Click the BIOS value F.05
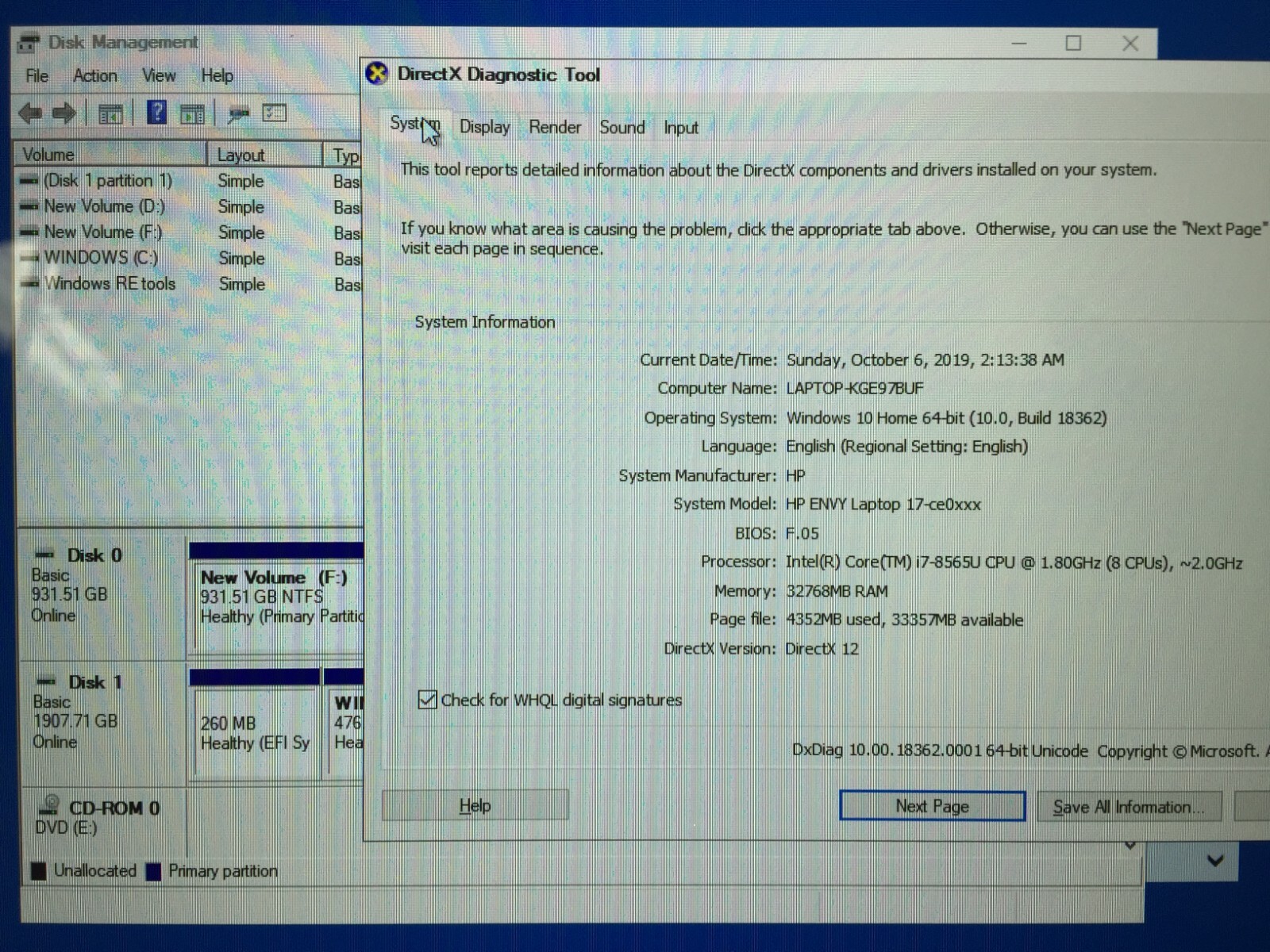Image resolution: width=1270 pixels, height=952 pixels. tap(802, 533)
